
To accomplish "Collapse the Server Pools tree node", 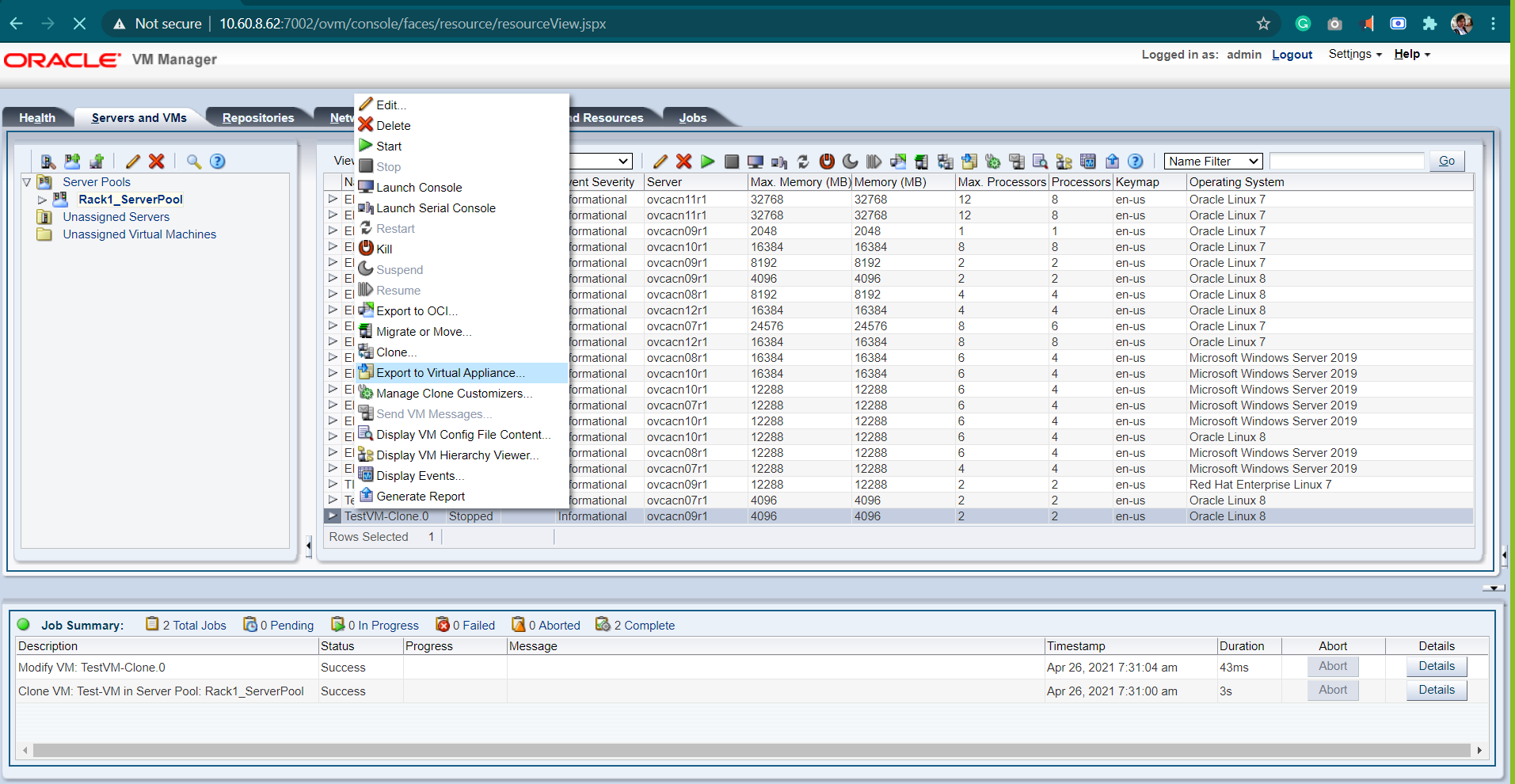I will click(x=27, y=182).
